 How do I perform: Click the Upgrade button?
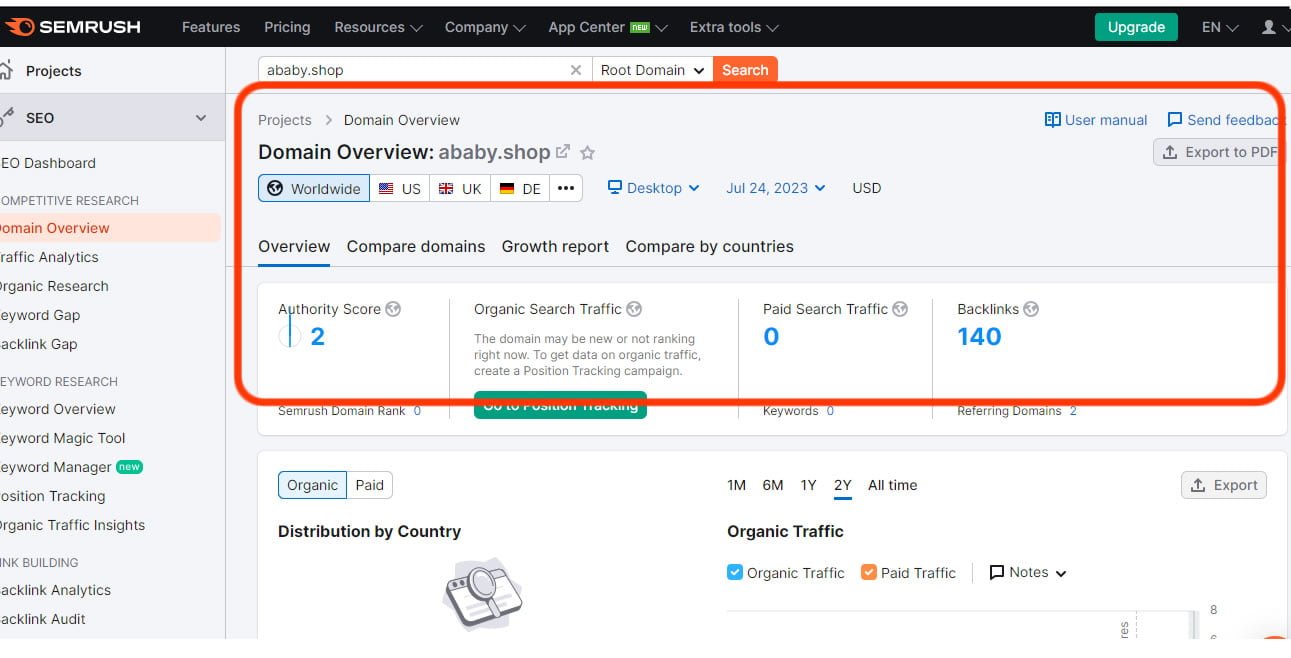point(1136,27)
